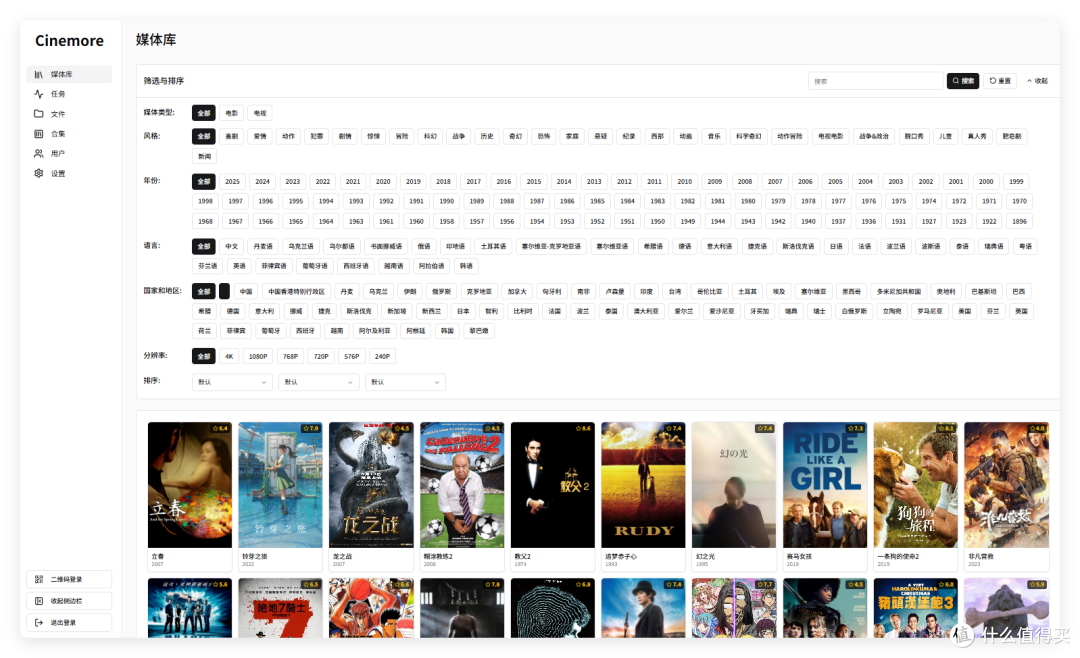
Task: Select 中文 language filter
Action: click(x=231, y=247)
